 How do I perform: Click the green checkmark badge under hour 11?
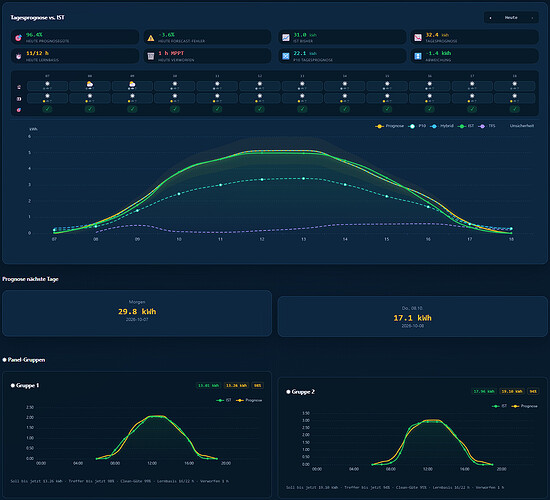click(217, 109)
